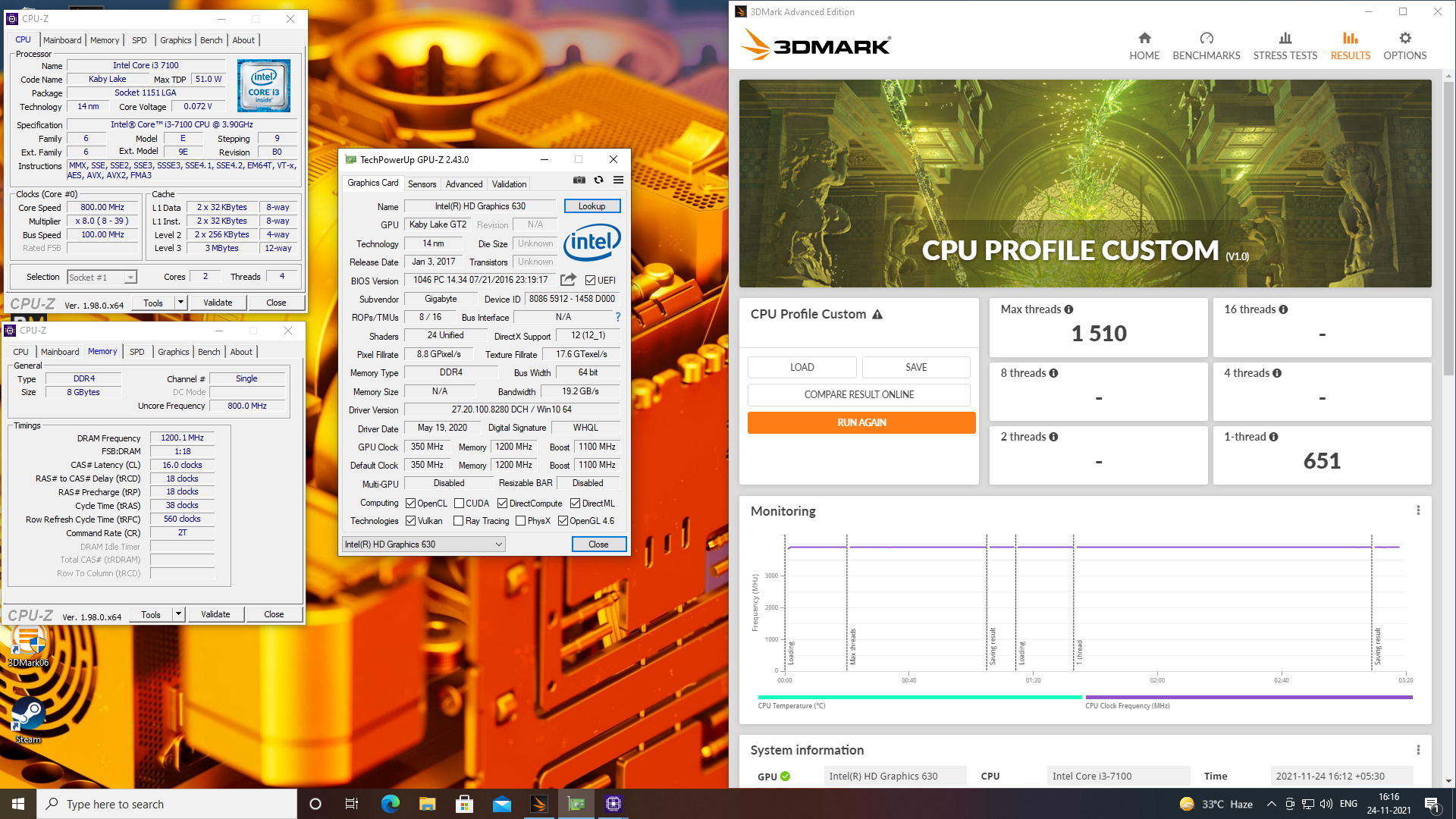The image size is (1456, 819).
Task: Click warning triangle beside CPU Profile Custom
Action: coord(877,314)
